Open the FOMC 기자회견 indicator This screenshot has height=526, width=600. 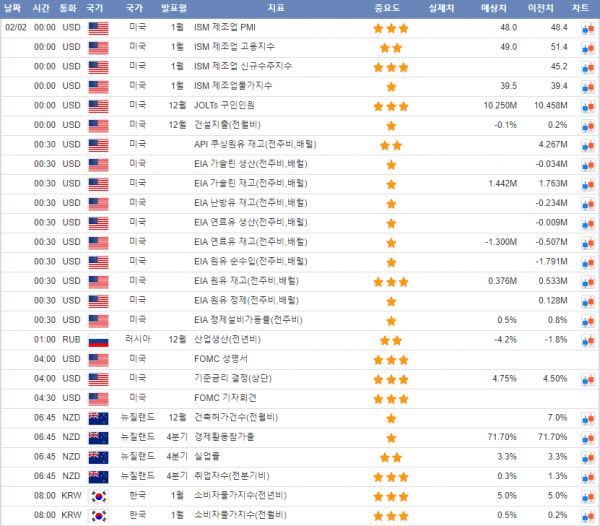click(x=224, y=398)
